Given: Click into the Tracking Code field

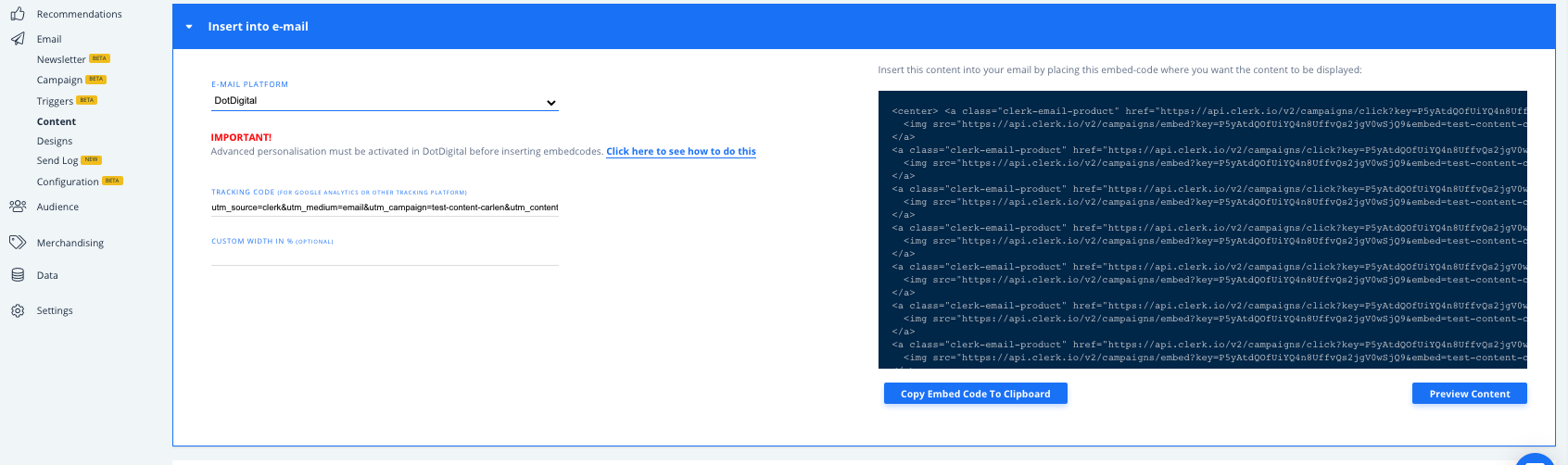Looking at the screenshot, I should (x=385, y=207).
